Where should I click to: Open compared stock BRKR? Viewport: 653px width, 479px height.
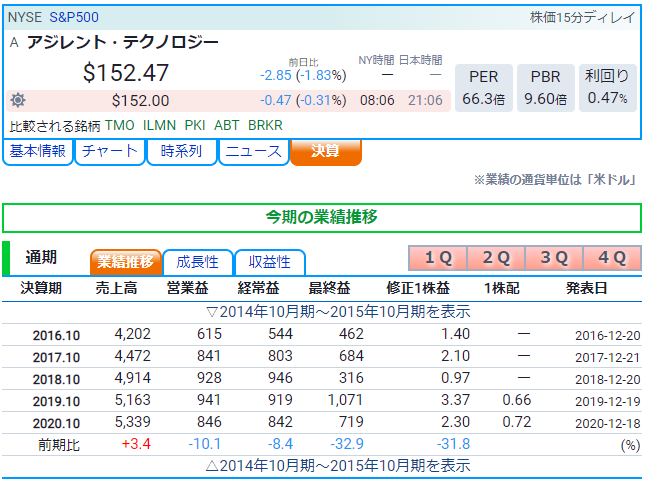(265, 125)
